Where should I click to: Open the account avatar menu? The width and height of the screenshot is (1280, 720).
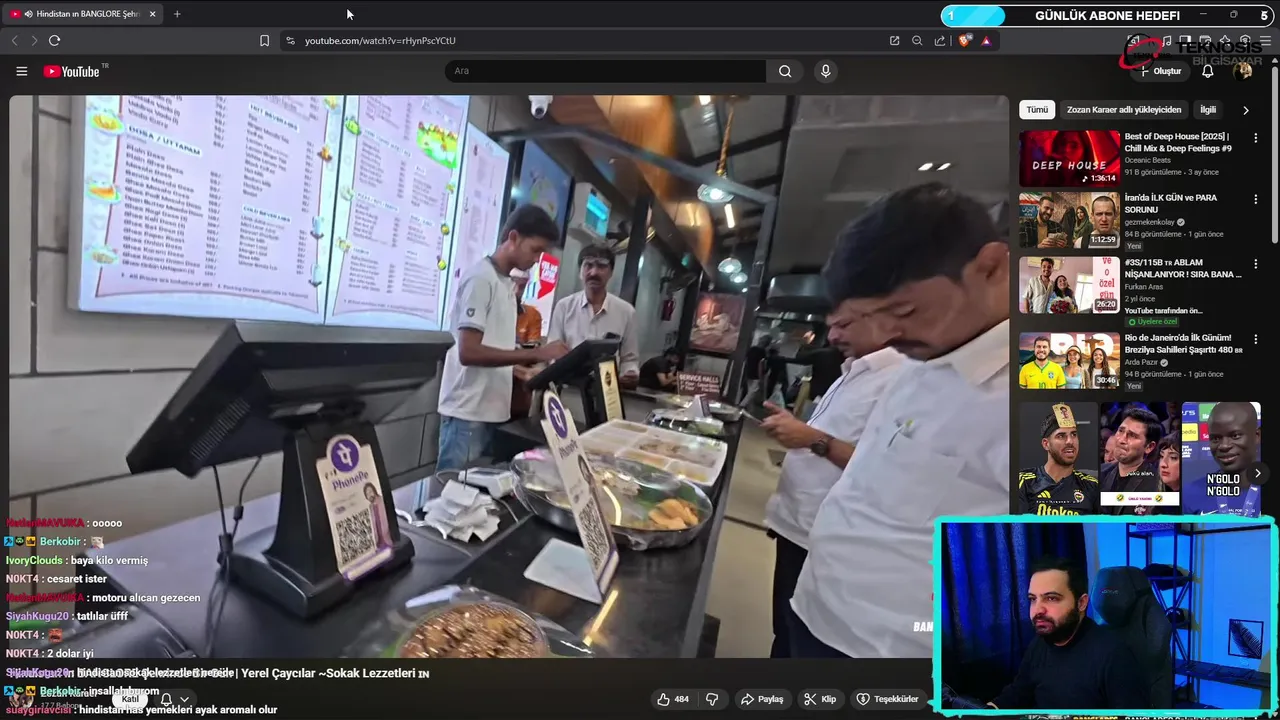pos(1243,71)
